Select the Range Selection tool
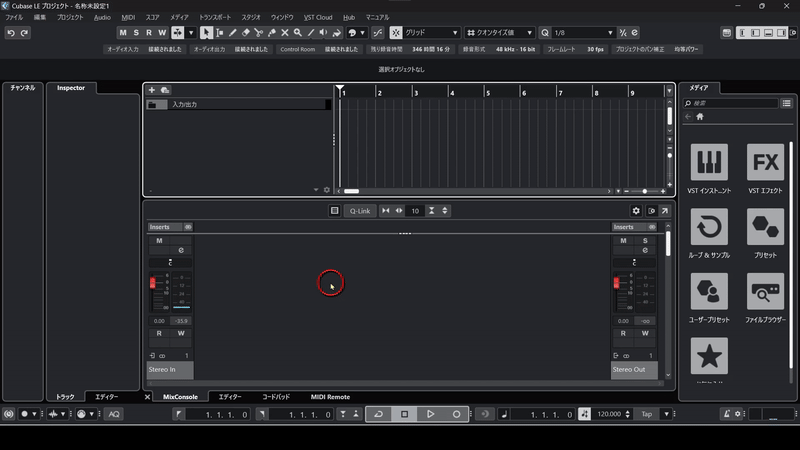 point(219,33)
